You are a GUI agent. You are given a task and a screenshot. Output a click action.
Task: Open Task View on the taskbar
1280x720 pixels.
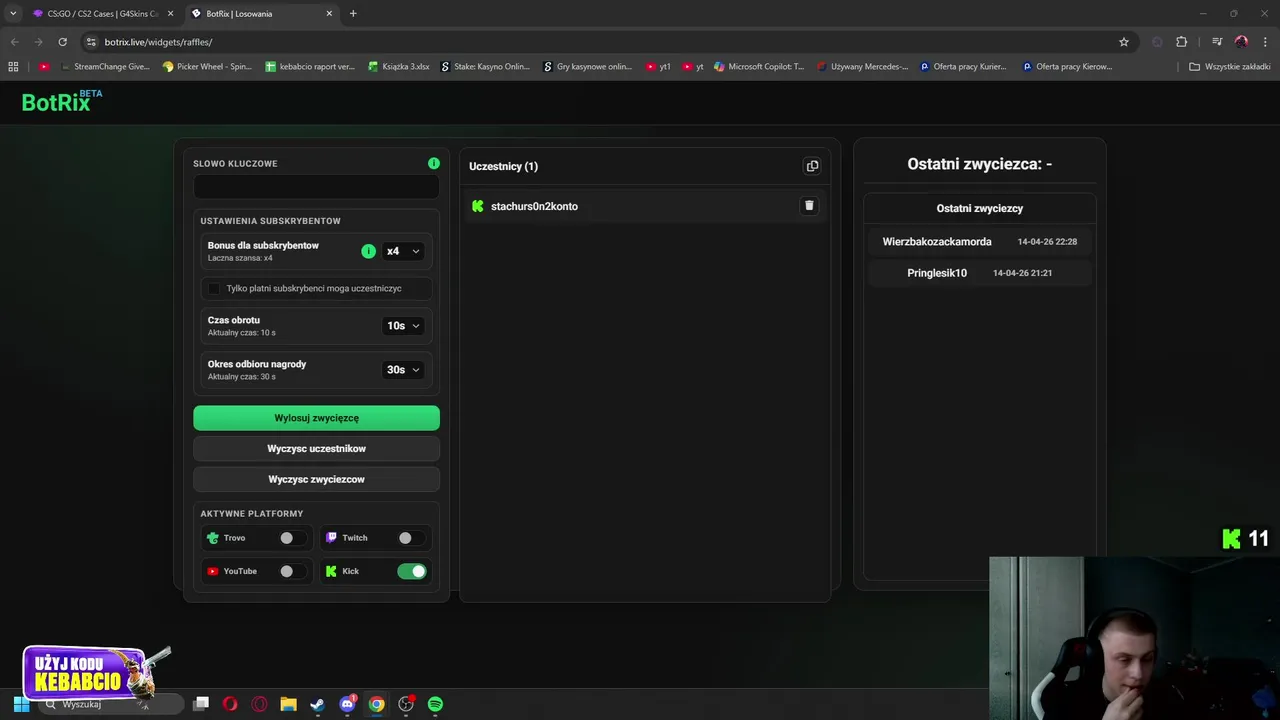pyautogui.click(x=201, y=704)
